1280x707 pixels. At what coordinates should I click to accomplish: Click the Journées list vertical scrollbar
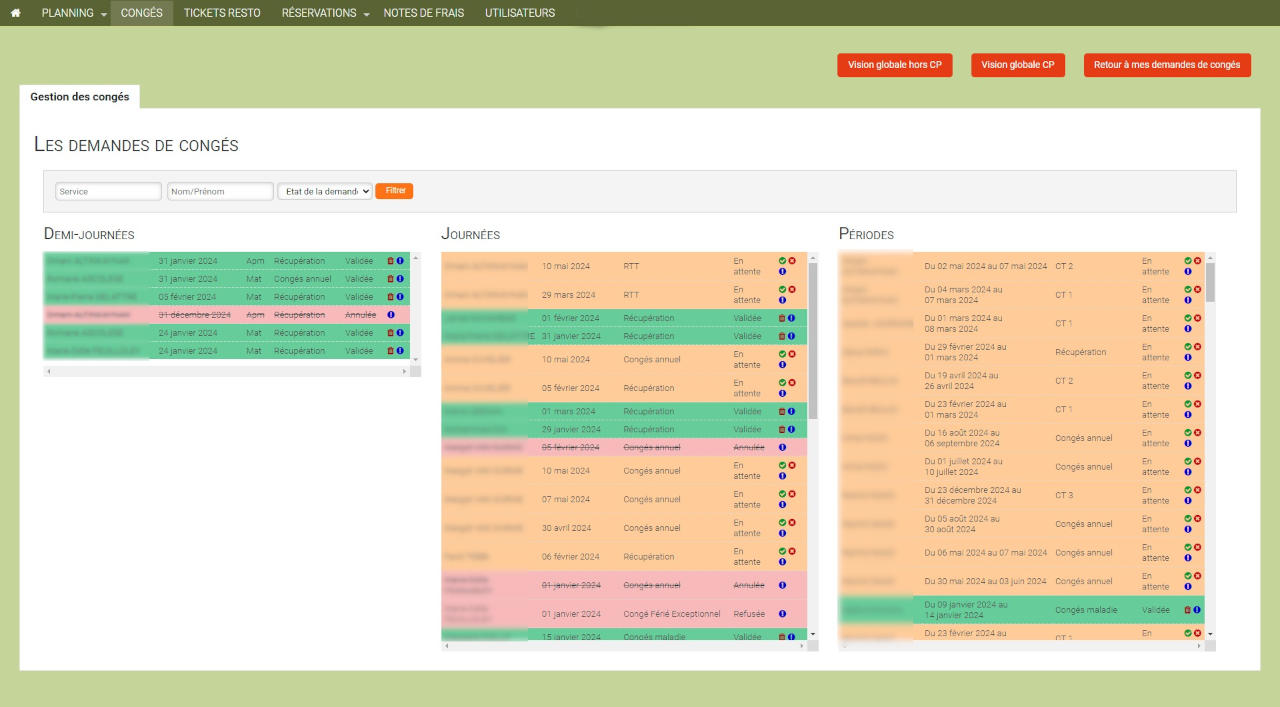tap(813, 340)
